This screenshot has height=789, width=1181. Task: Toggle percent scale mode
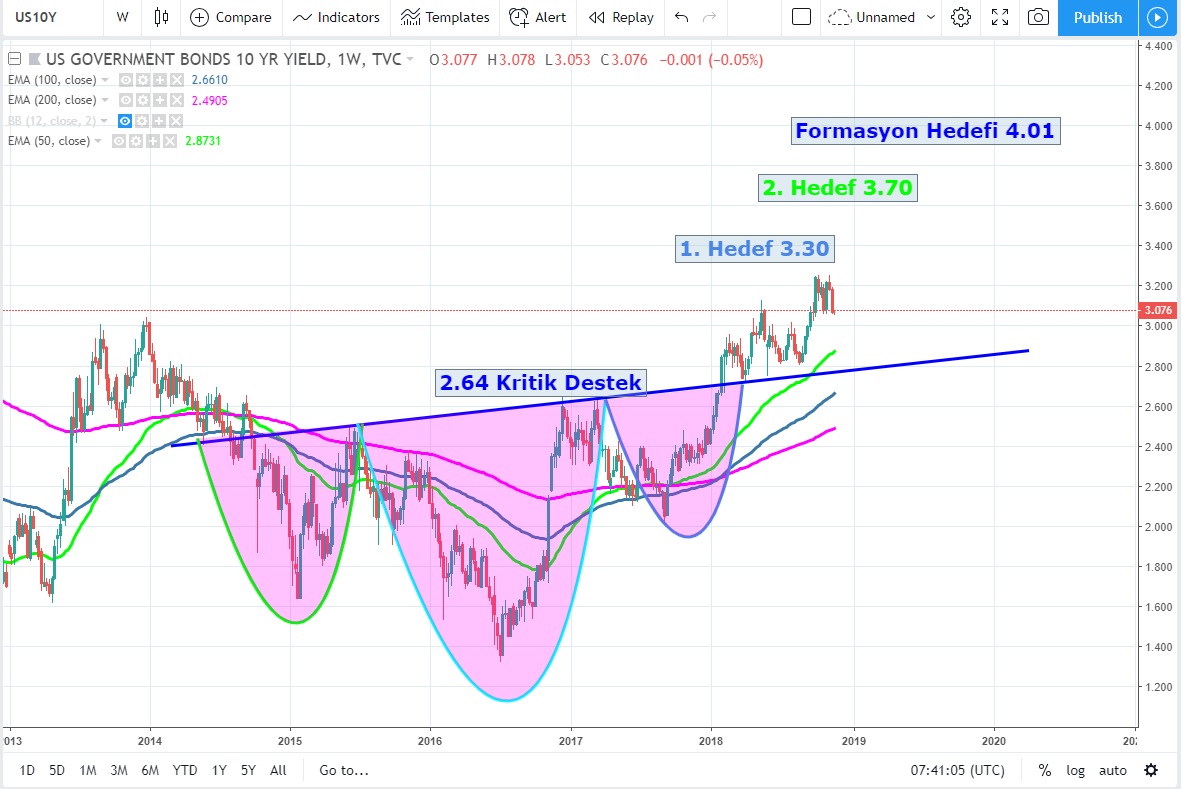1045,770
